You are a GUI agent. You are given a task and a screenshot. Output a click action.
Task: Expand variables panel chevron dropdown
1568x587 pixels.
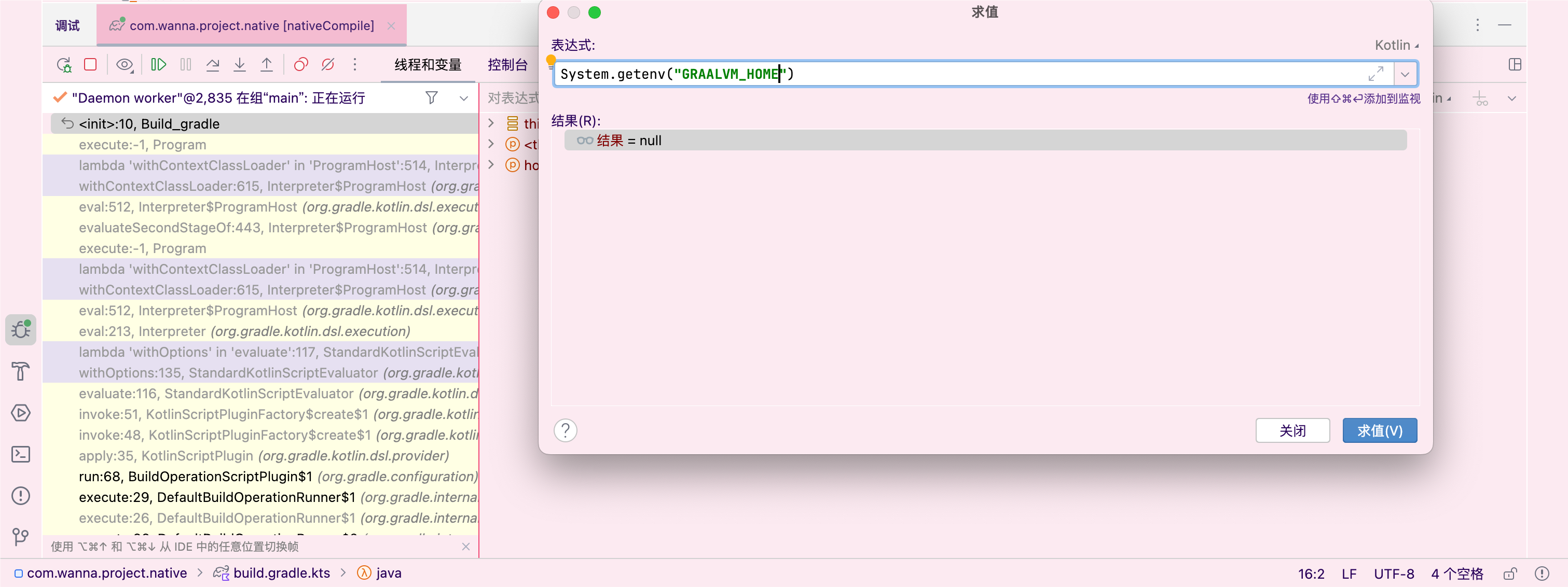[x=1511, y=99]
